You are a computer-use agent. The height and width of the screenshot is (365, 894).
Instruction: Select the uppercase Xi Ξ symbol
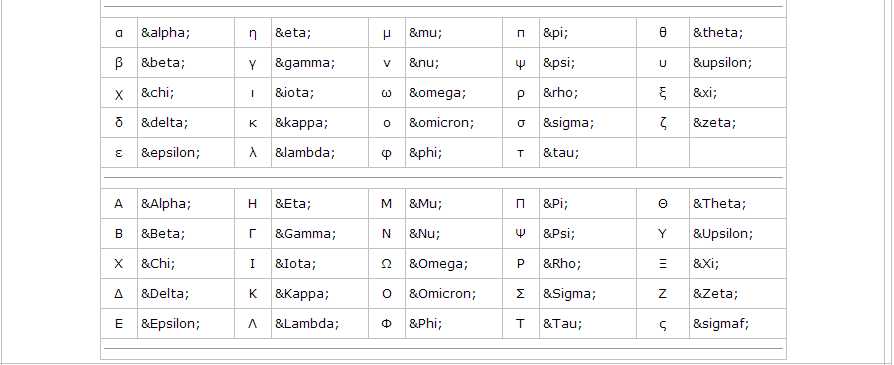tap(663, 264)
